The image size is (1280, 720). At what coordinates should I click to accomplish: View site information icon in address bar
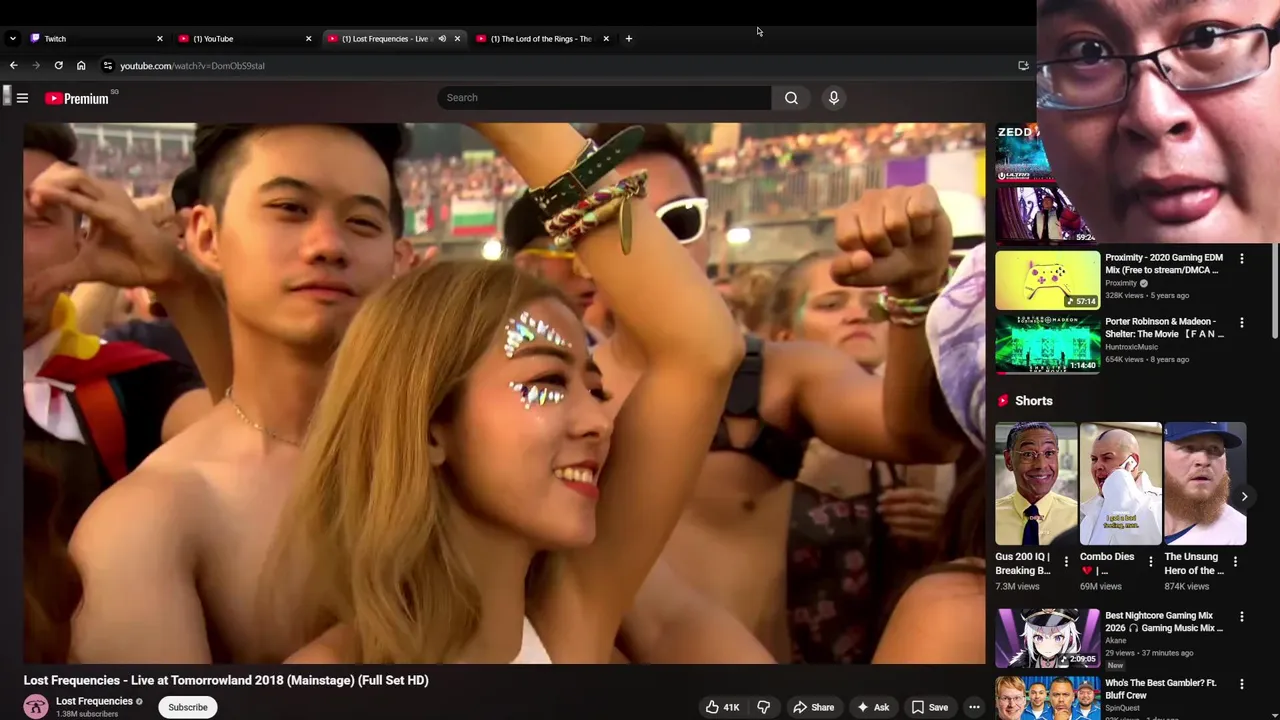point(107,66)
